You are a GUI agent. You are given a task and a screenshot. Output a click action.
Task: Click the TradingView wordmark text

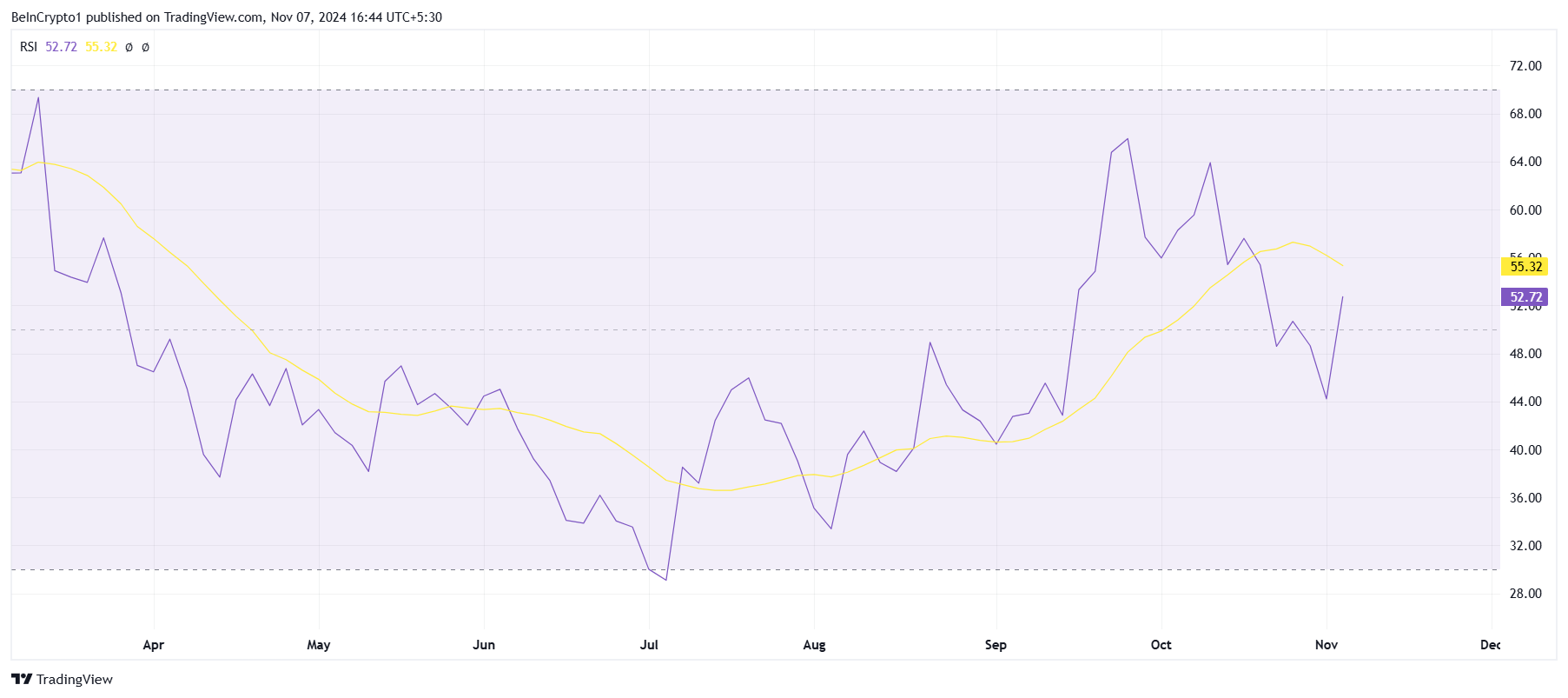pyautogui.click(x=75, y=680)
